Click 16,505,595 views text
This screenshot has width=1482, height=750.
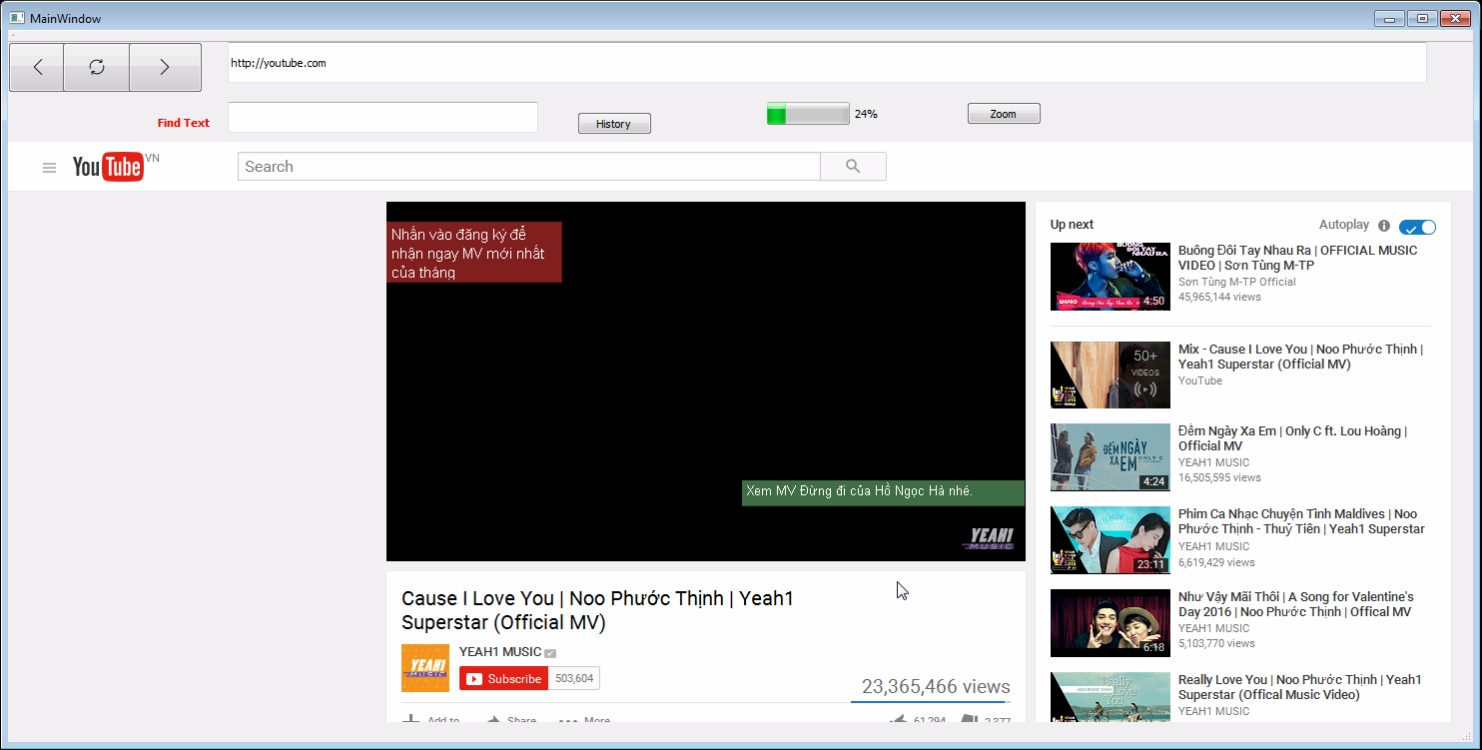pyautogui.click(x=1219, y=478)
